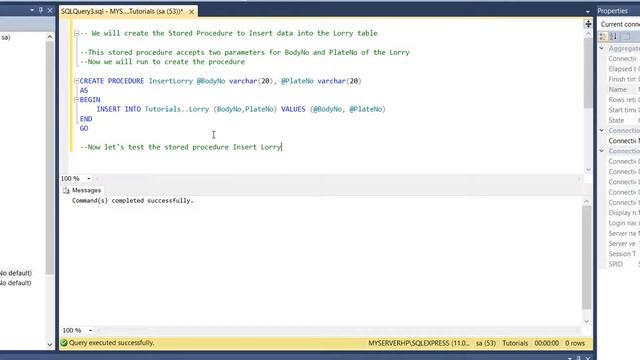Click the Messages pane vertical scrollbar thumb
Screen dimensions: 640x360
587,258
